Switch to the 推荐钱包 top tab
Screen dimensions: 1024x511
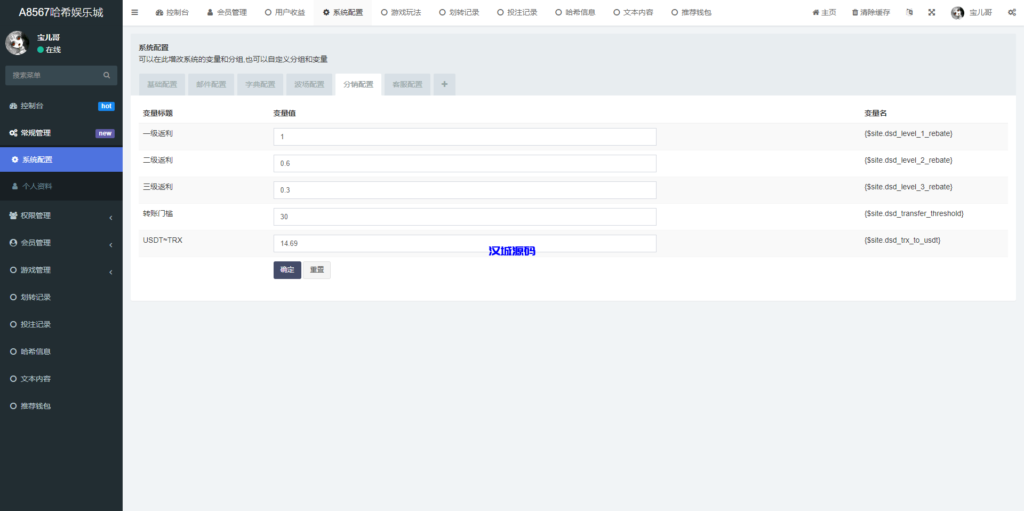(692, 12)
